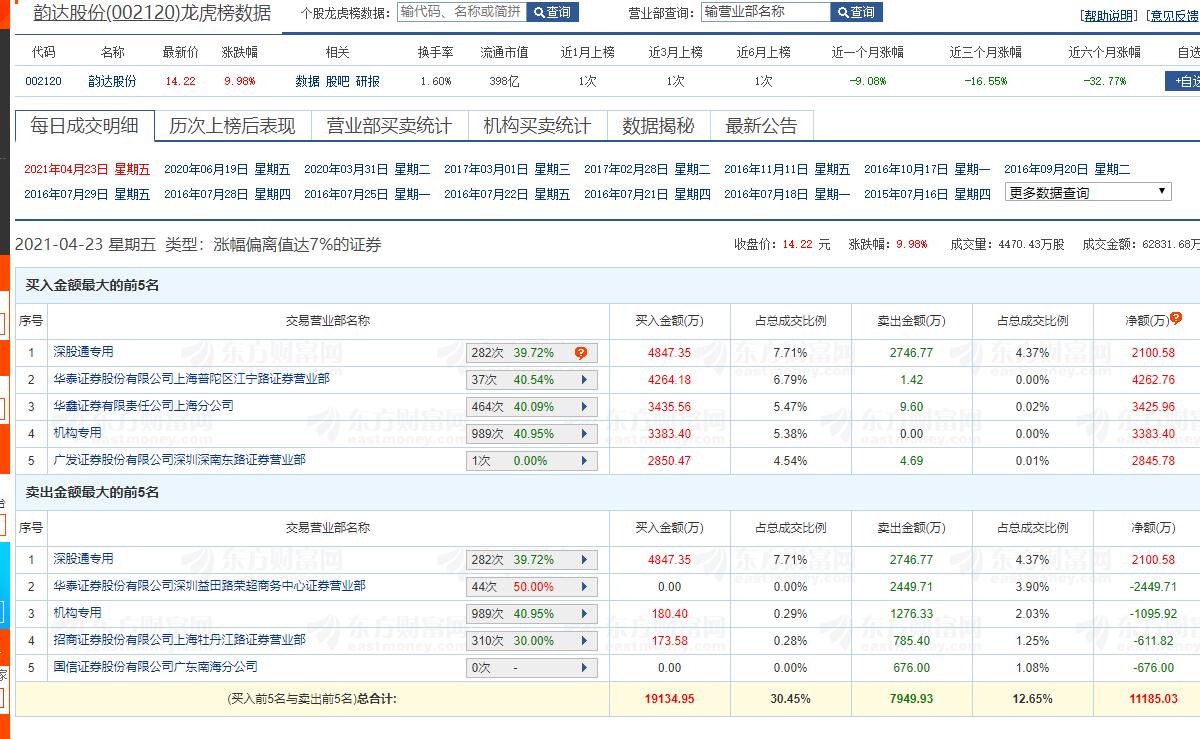Open the 意见反馈 link

pyautogui.click(x=1172, y=16)
